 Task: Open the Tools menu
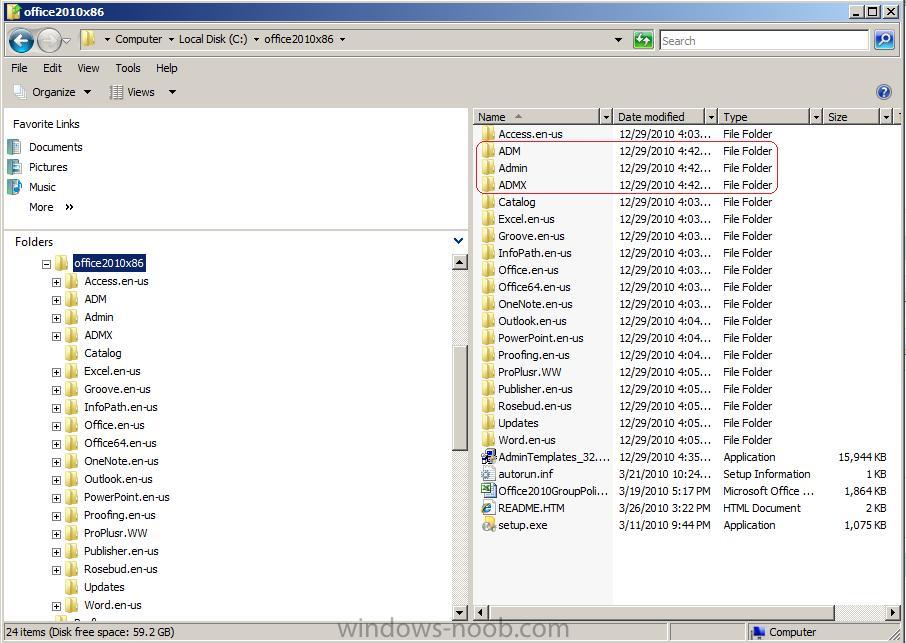[128, 68]
